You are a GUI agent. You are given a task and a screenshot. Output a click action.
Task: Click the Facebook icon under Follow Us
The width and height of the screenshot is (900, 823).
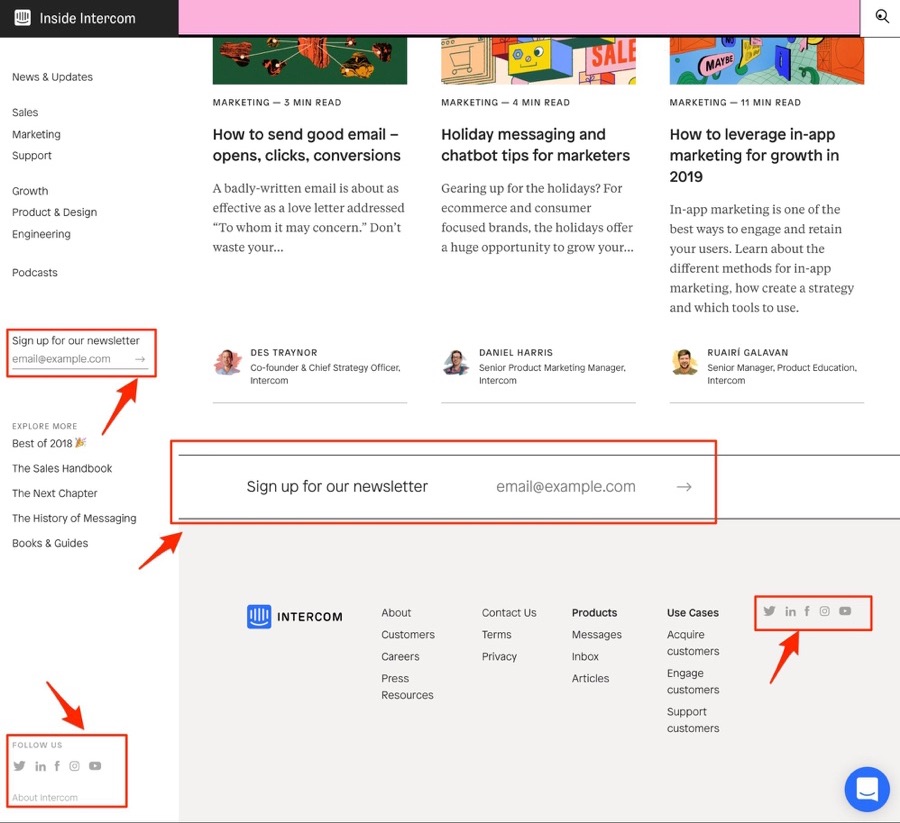(57, 765)
